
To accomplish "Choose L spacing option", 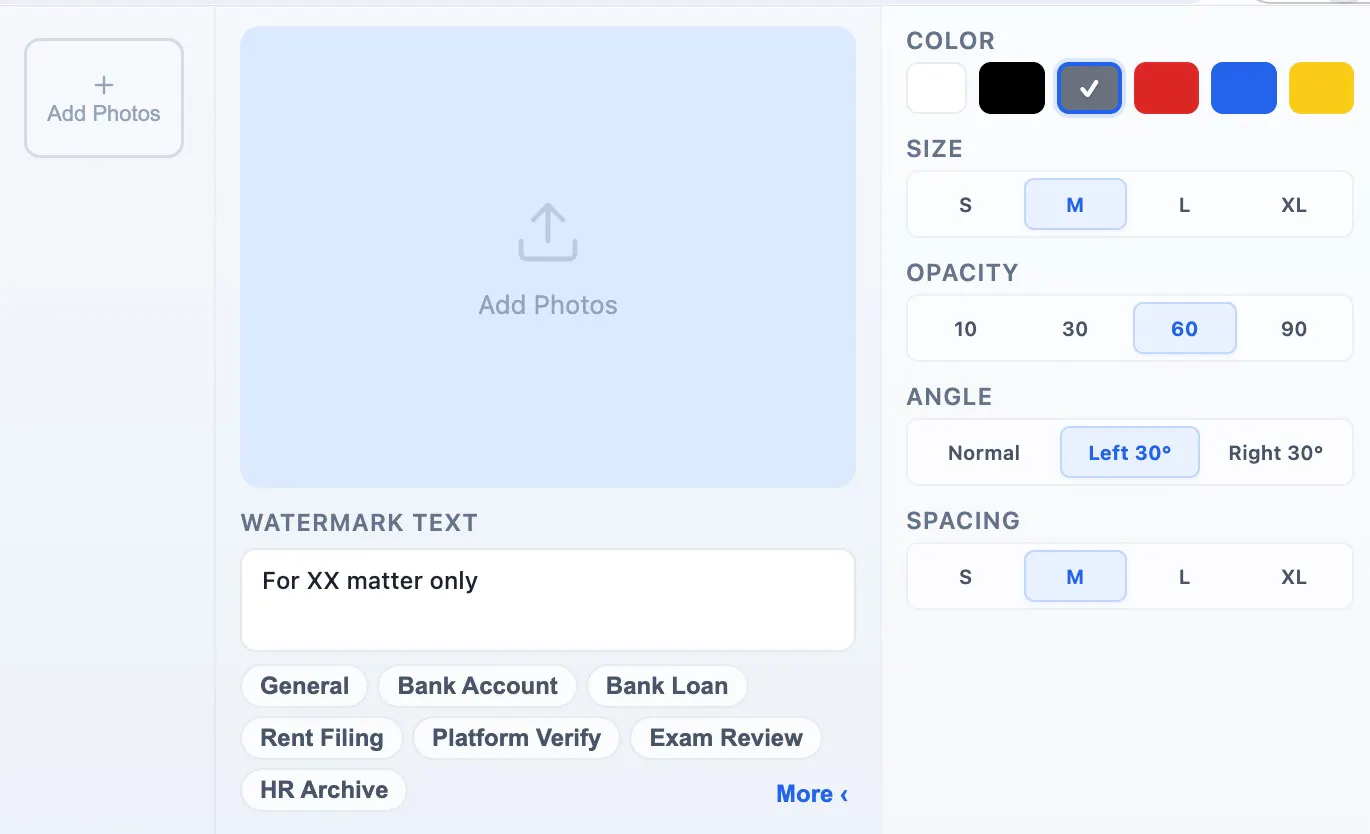I will coord(1184,577).
